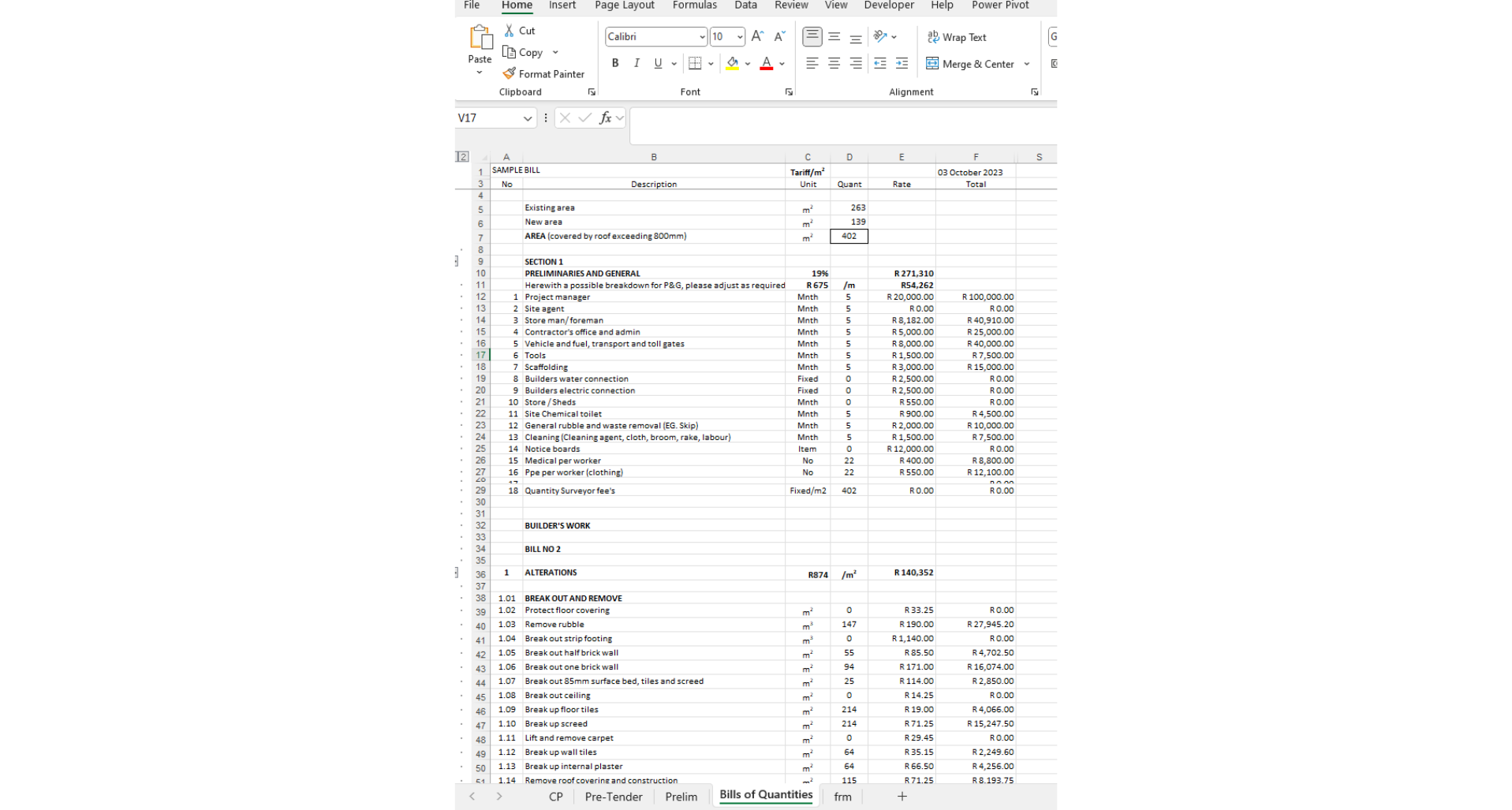The image size is (1512, 810).
Task: Click the Increase Font Size icon
Action: [x=757, y=36]
